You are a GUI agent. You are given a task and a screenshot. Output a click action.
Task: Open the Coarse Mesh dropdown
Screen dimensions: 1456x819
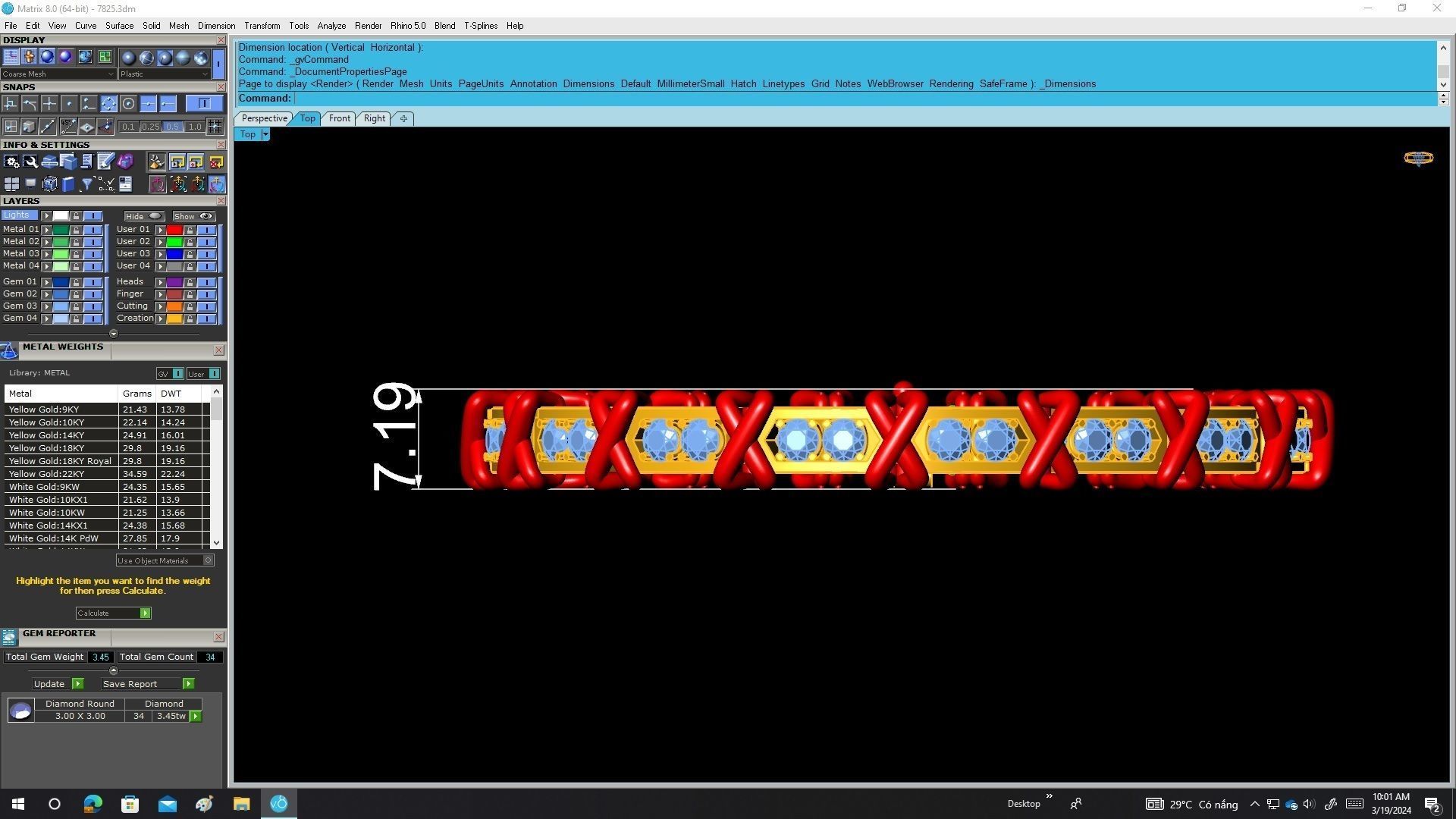(111, 74)
